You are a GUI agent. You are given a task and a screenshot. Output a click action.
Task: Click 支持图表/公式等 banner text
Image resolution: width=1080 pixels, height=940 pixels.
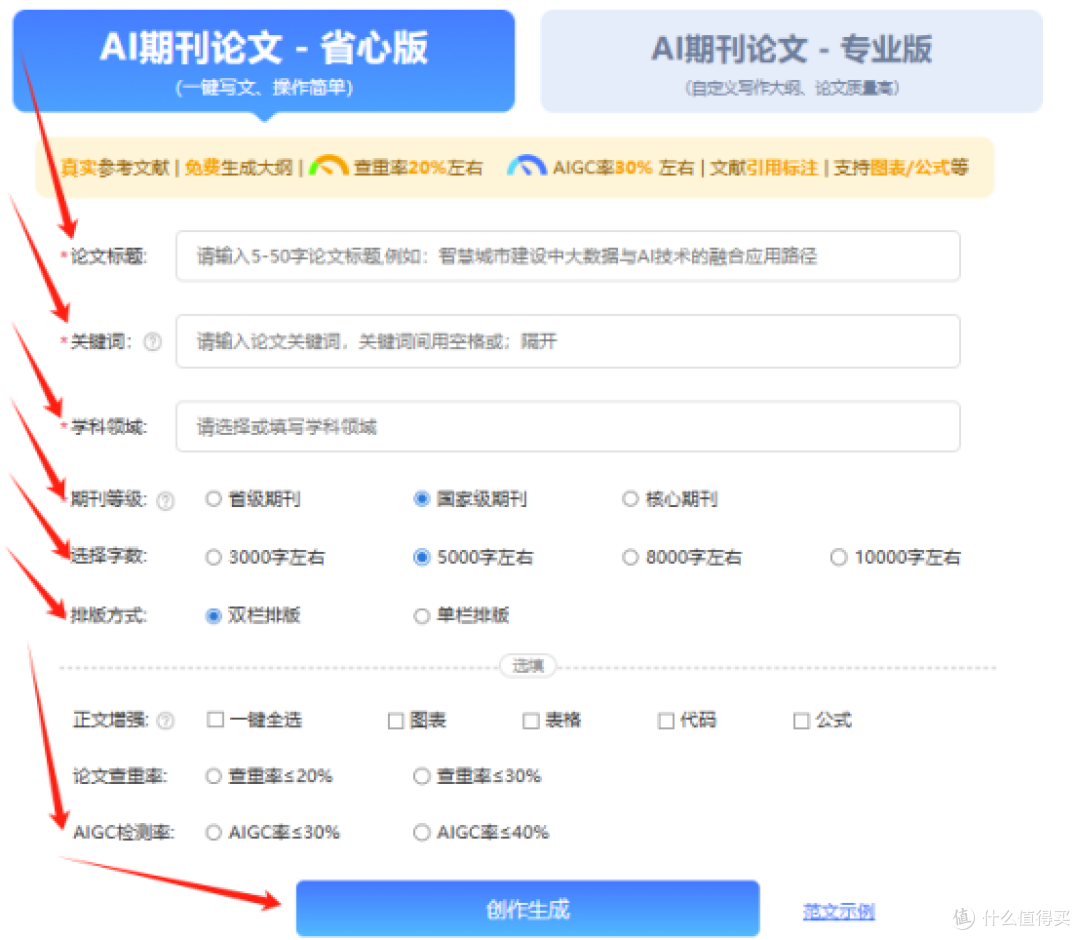(x=901, y=167)
